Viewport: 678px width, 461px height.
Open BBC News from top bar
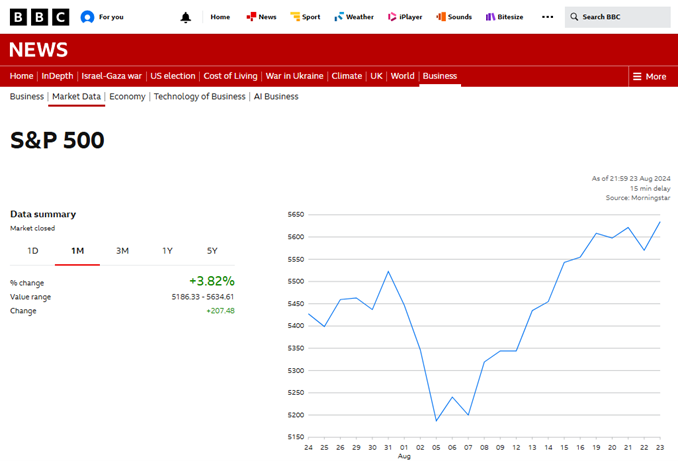click(261, 17)
